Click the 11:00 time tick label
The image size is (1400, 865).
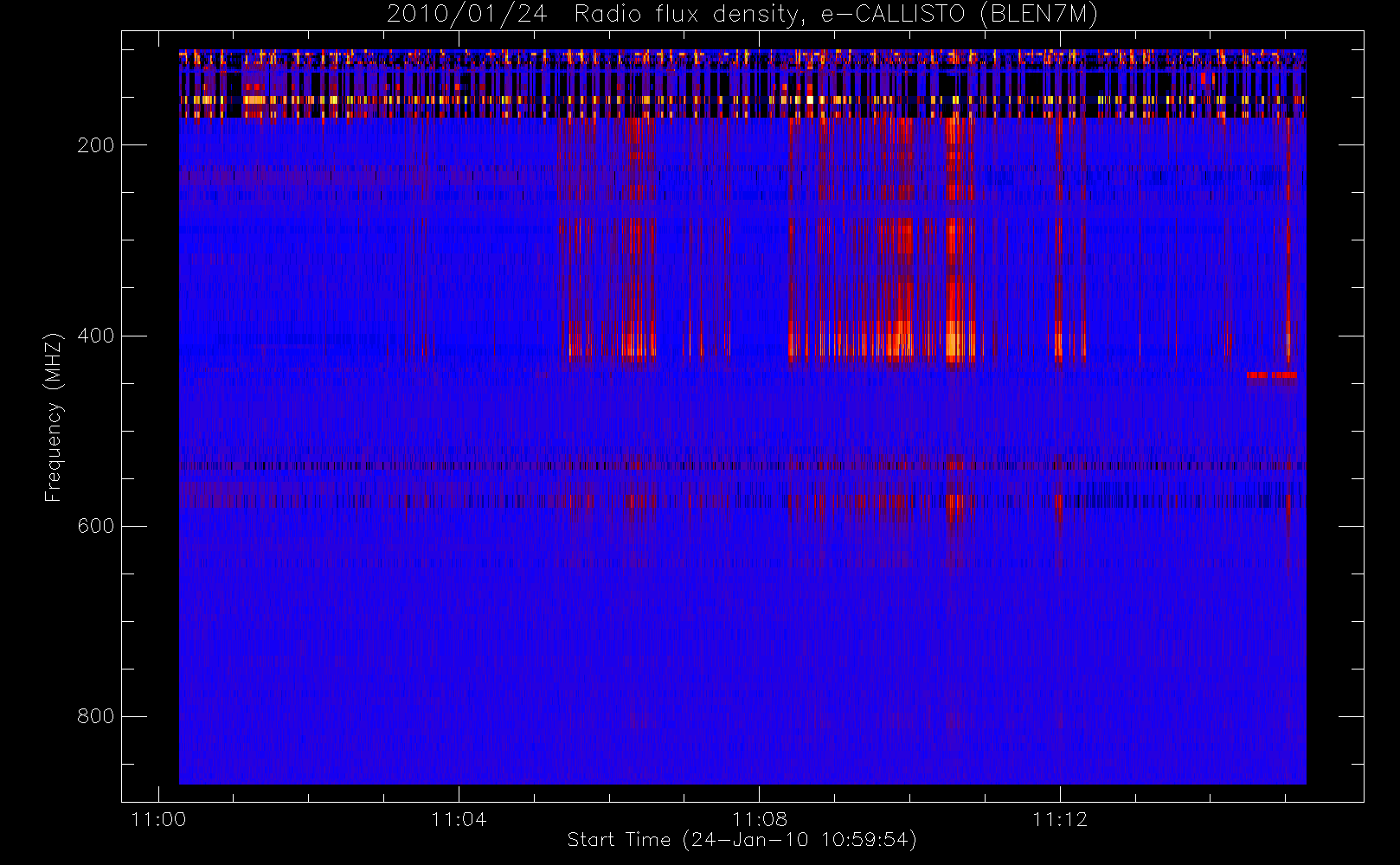(x=158, y=819)
